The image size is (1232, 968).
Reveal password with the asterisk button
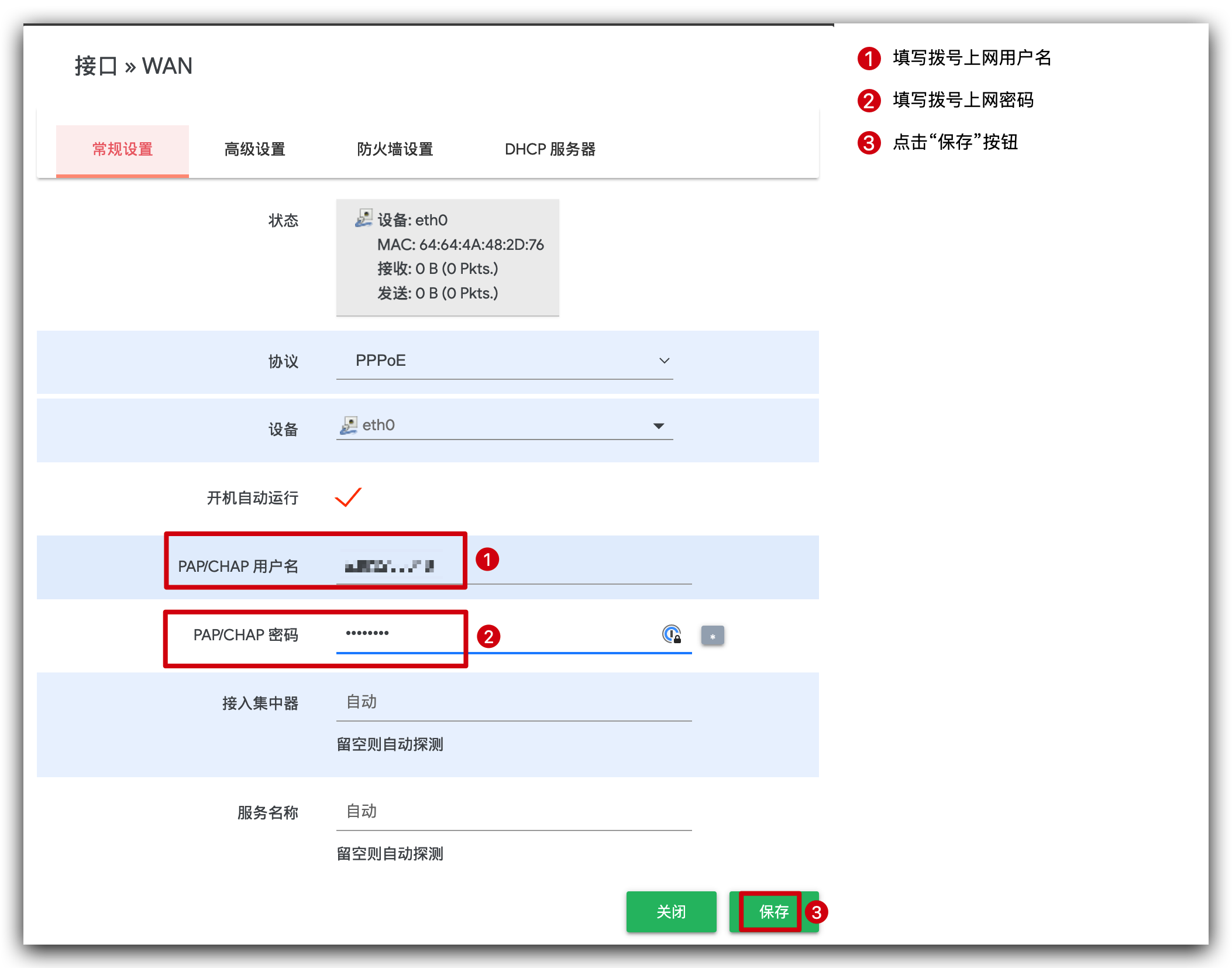click(713, 636)
